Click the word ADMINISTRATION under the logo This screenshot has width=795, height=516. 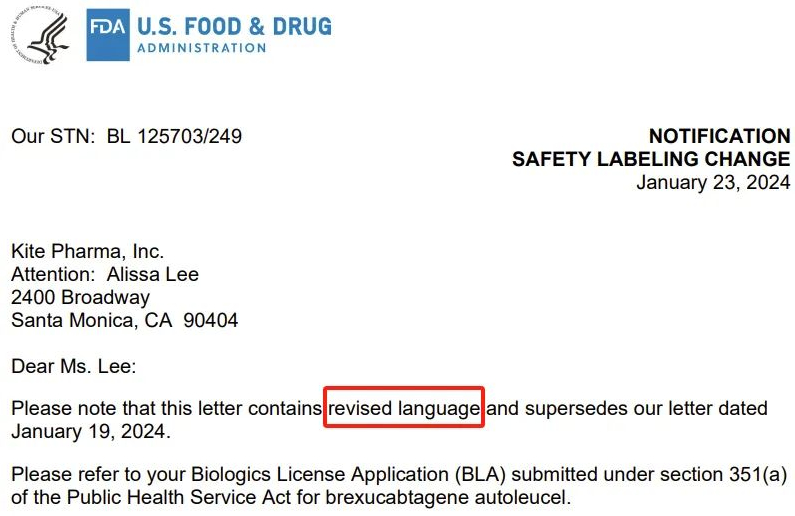tap(202, 48)
